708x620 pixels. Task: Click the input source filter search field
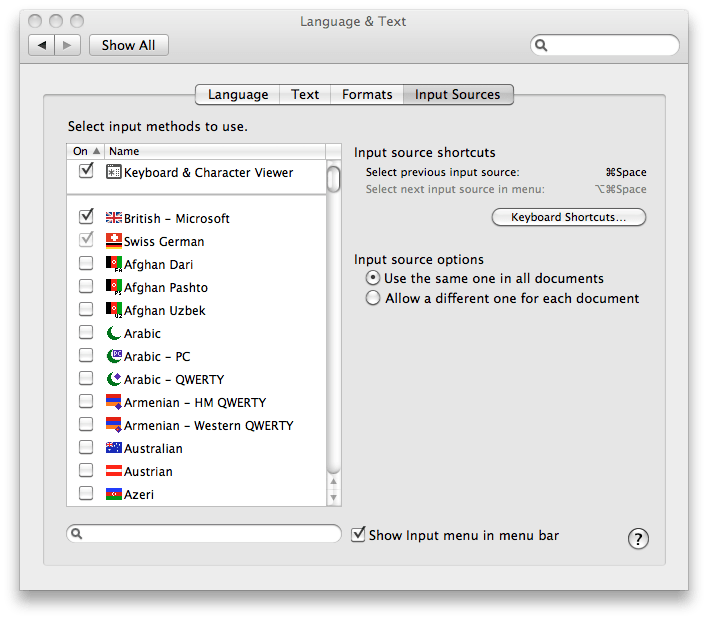(x=204, y=534)
